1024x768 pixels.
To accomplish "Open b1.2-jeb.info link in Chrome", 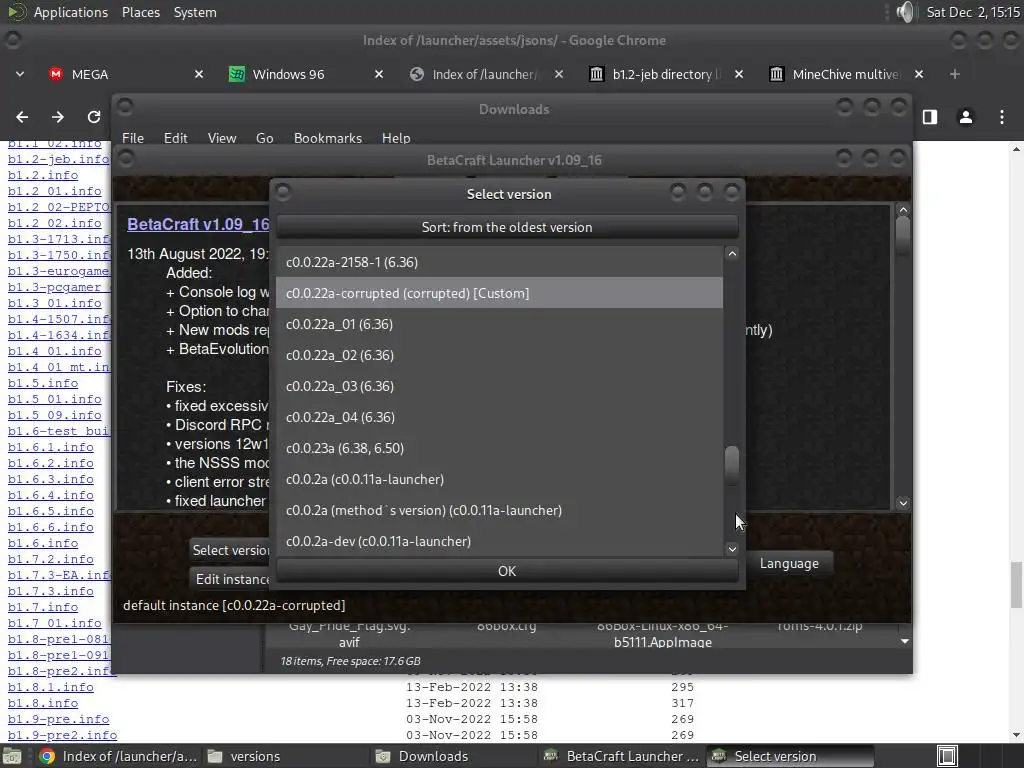I will [x=58, y=159].
